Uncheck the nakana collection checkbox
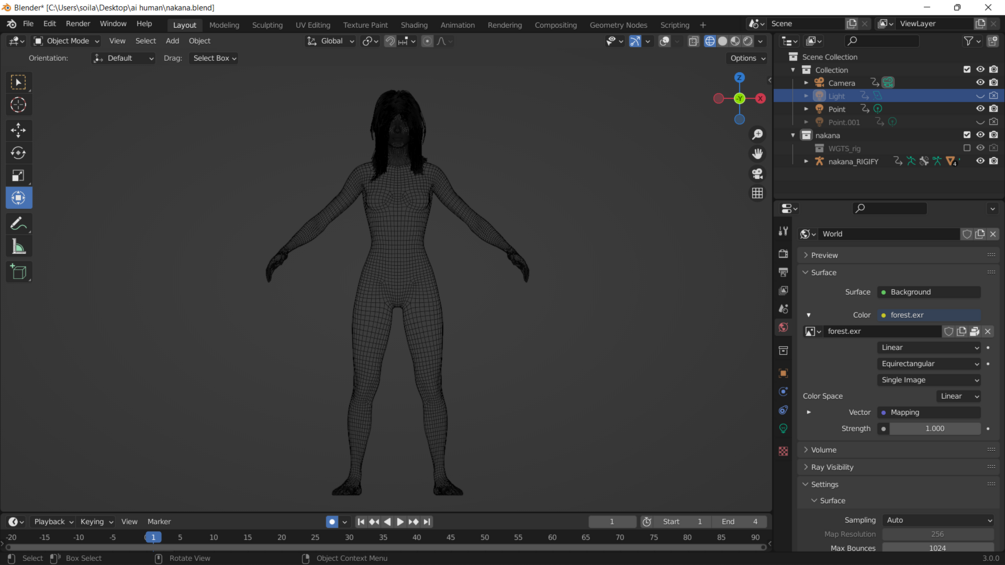 967,135
